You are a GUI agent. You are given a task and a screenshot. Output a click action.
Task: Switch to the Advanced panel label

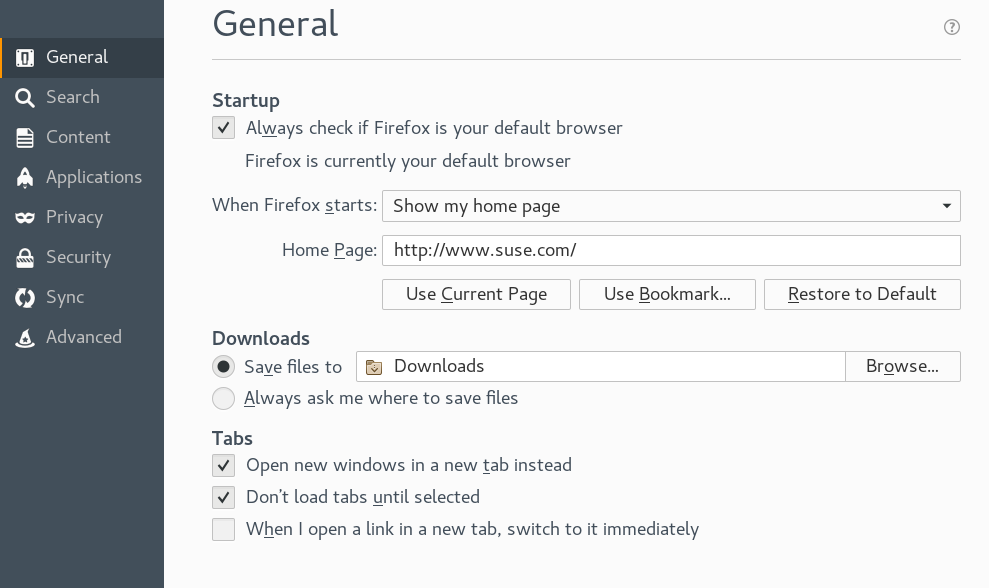(83, 337)
